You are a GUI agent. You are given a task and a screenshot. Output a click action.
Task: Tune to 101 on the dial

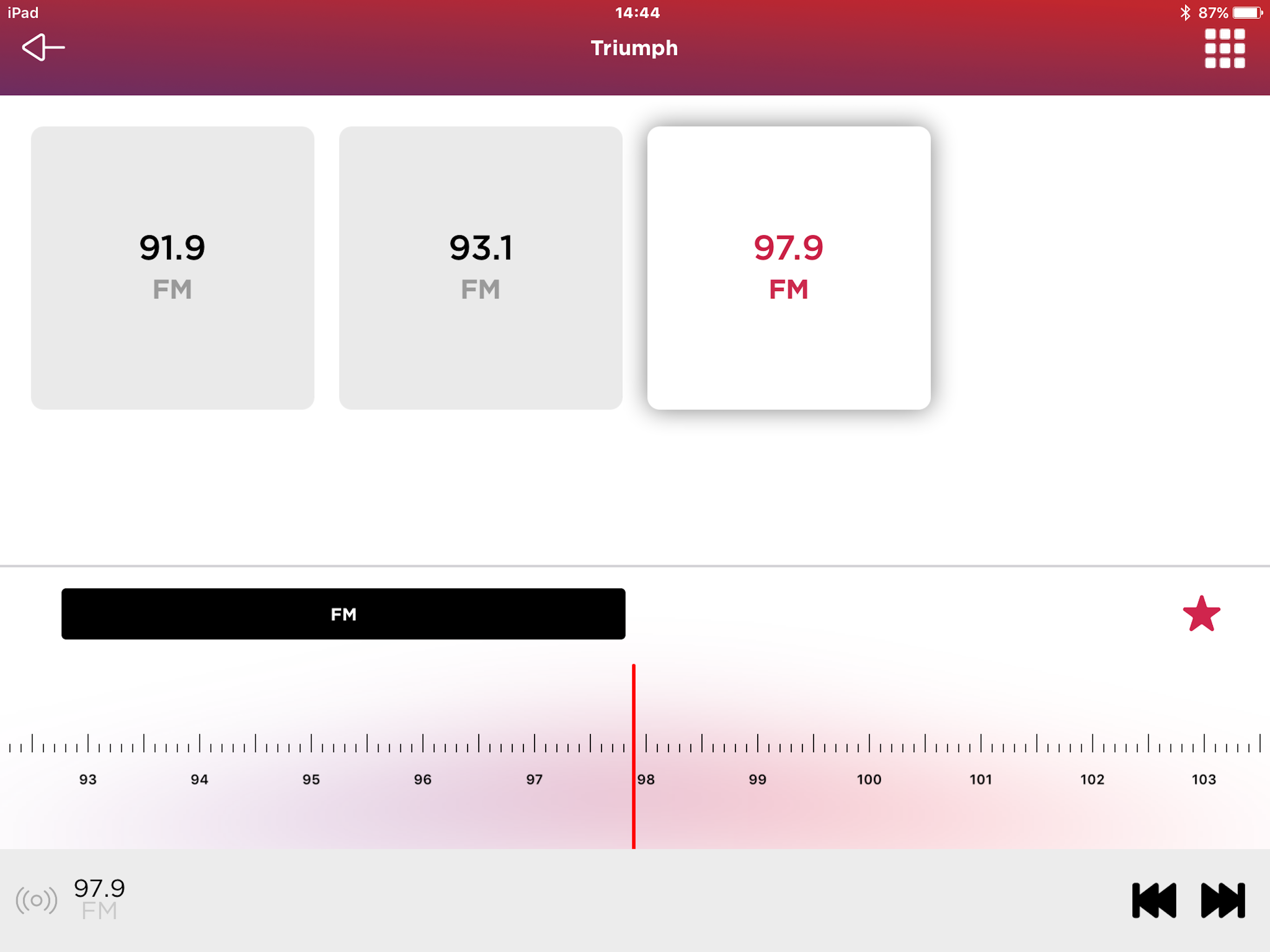coord(981,779)
